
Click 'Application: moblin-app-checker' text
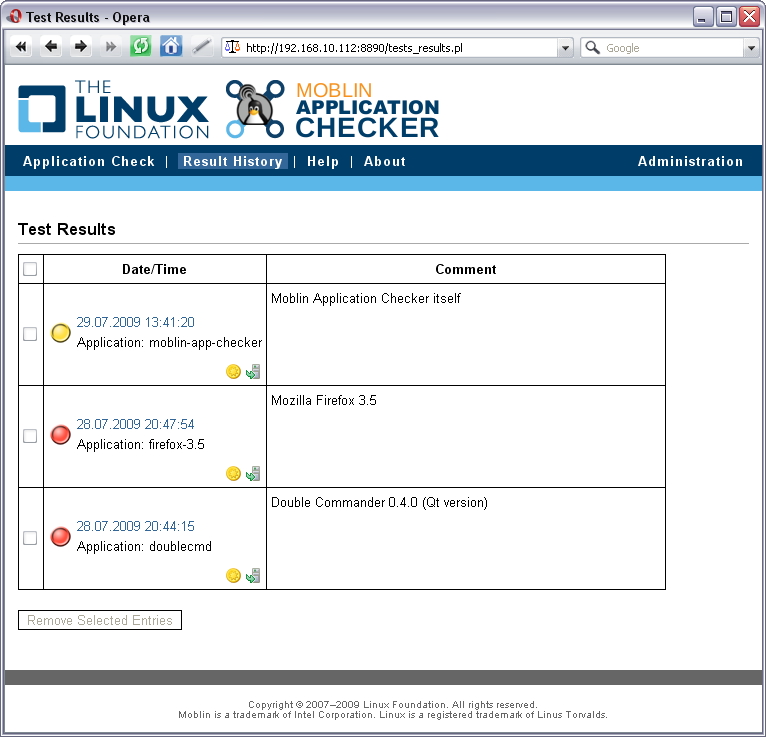pos(170,342)
